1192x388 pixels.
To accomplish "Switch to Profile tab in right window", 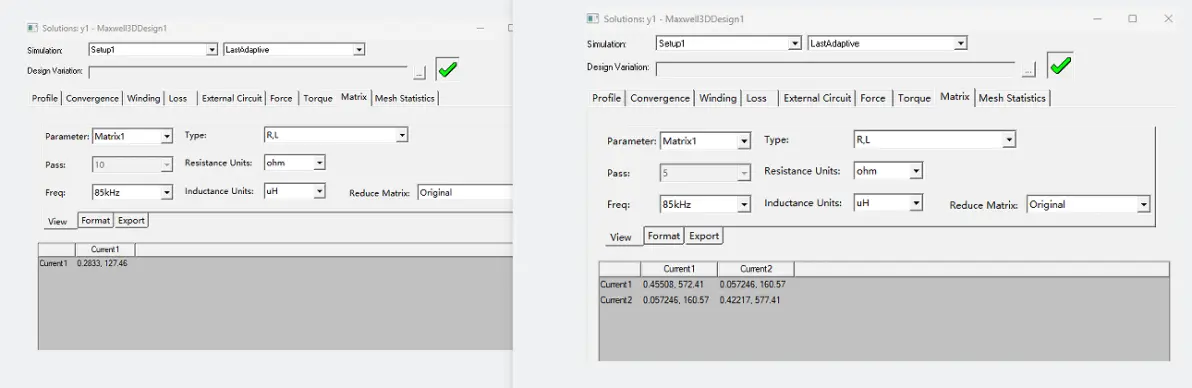I will tap(607, 98).
